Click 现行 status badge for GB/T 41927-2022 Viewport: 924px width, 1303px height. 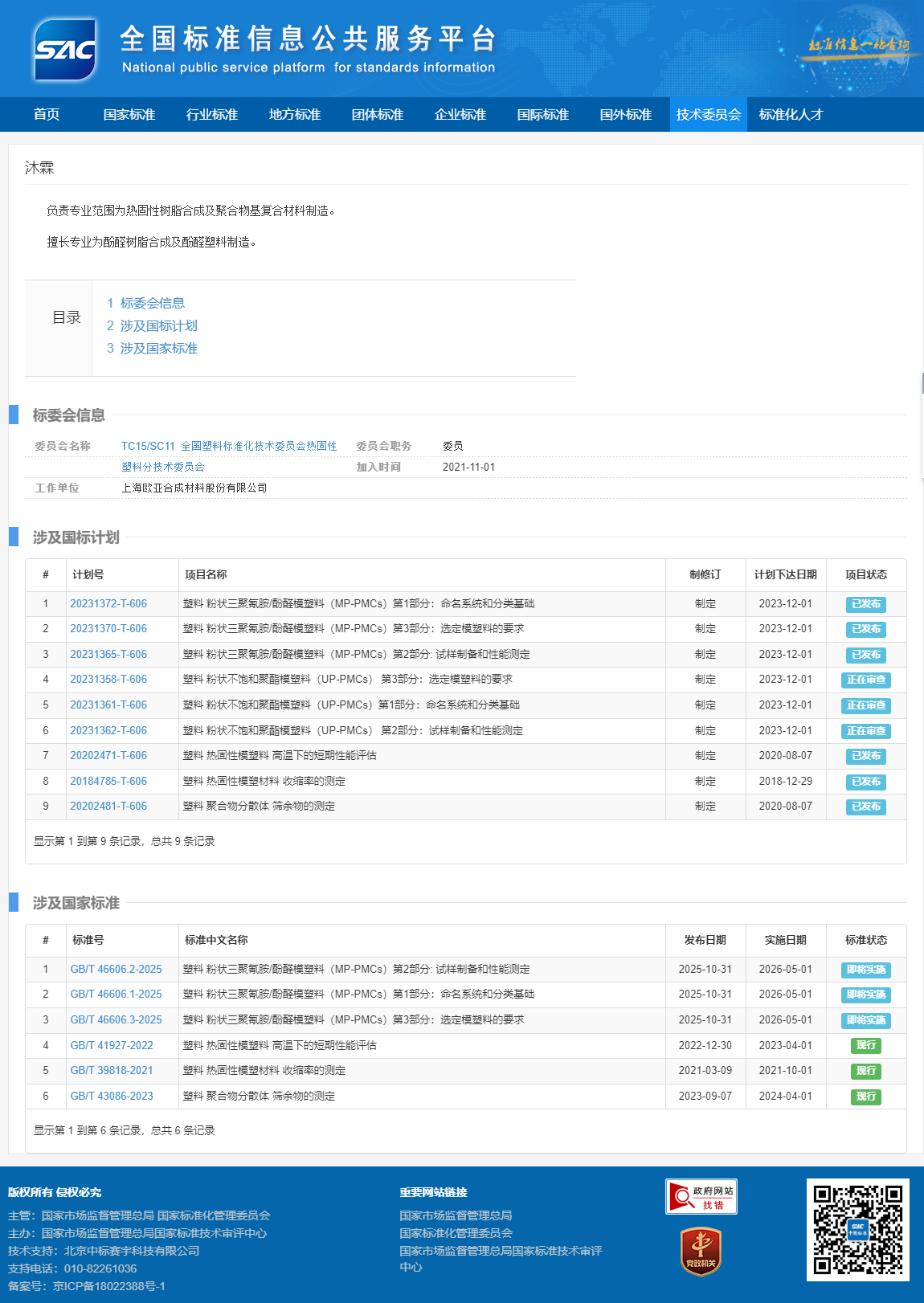click(x=865, y=1045)
